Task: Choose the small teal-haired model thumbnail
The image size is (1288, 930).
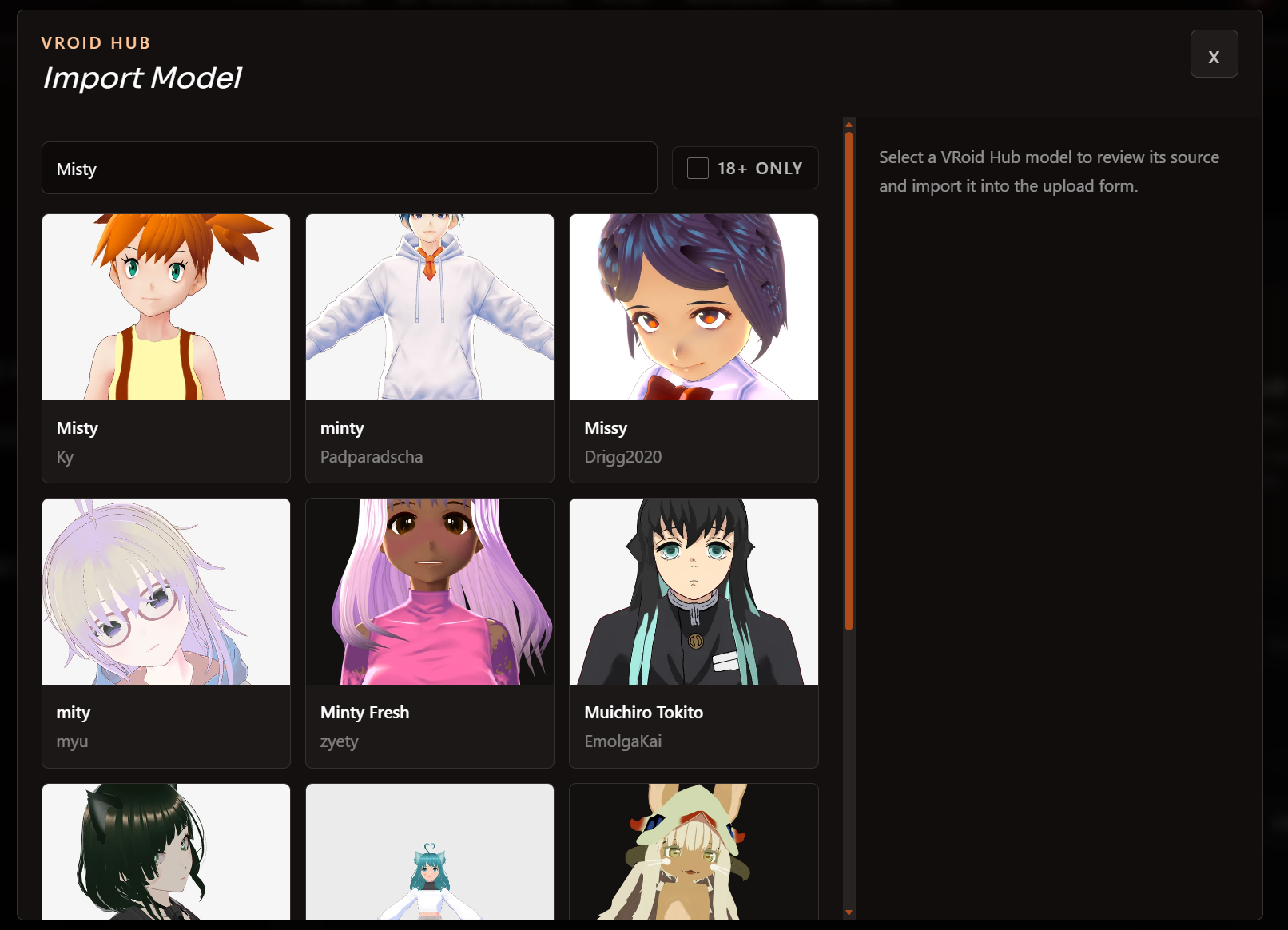Action: coord(430,852)
